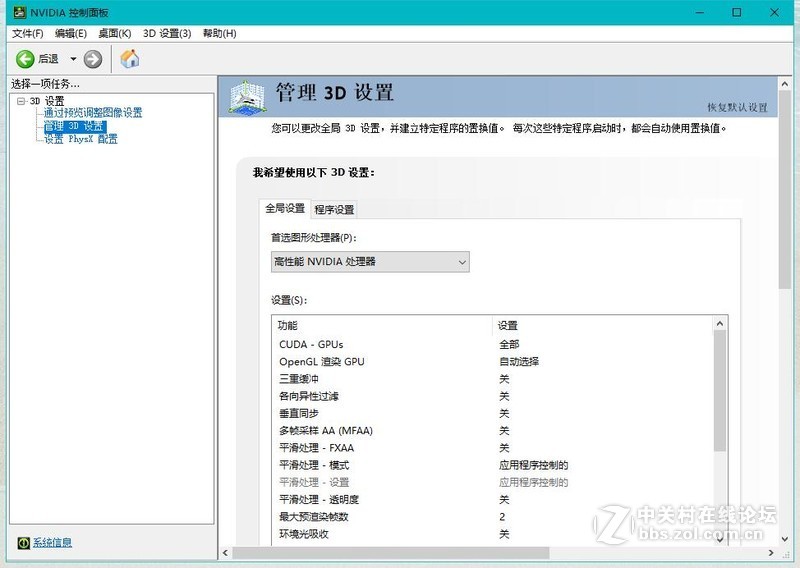The width and height of the screenshot is (800, 568).
Task: Select 设置 PhysX 配置 in the task tree
Action: [81, 139]
